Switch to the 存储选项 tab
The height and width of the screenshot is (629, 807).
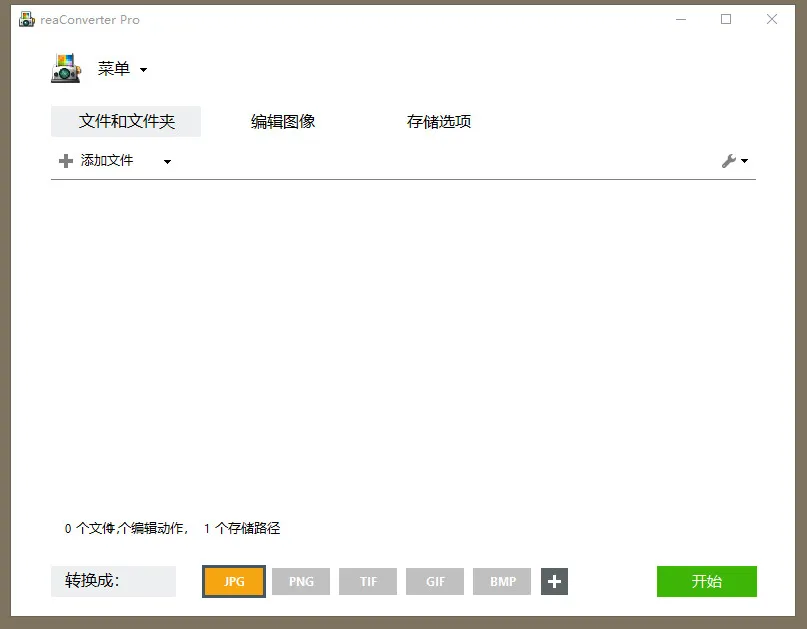[x=438, y=121]
